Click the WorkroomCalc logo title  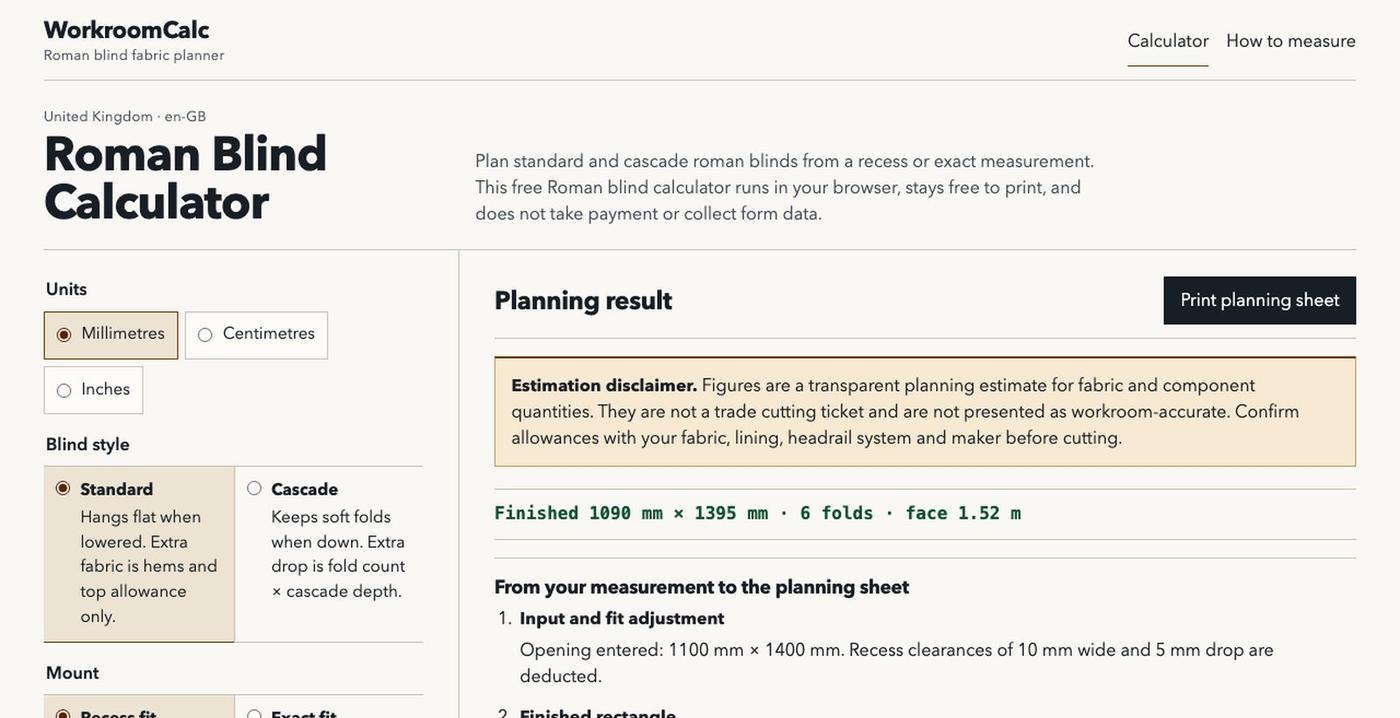[127, 30]
